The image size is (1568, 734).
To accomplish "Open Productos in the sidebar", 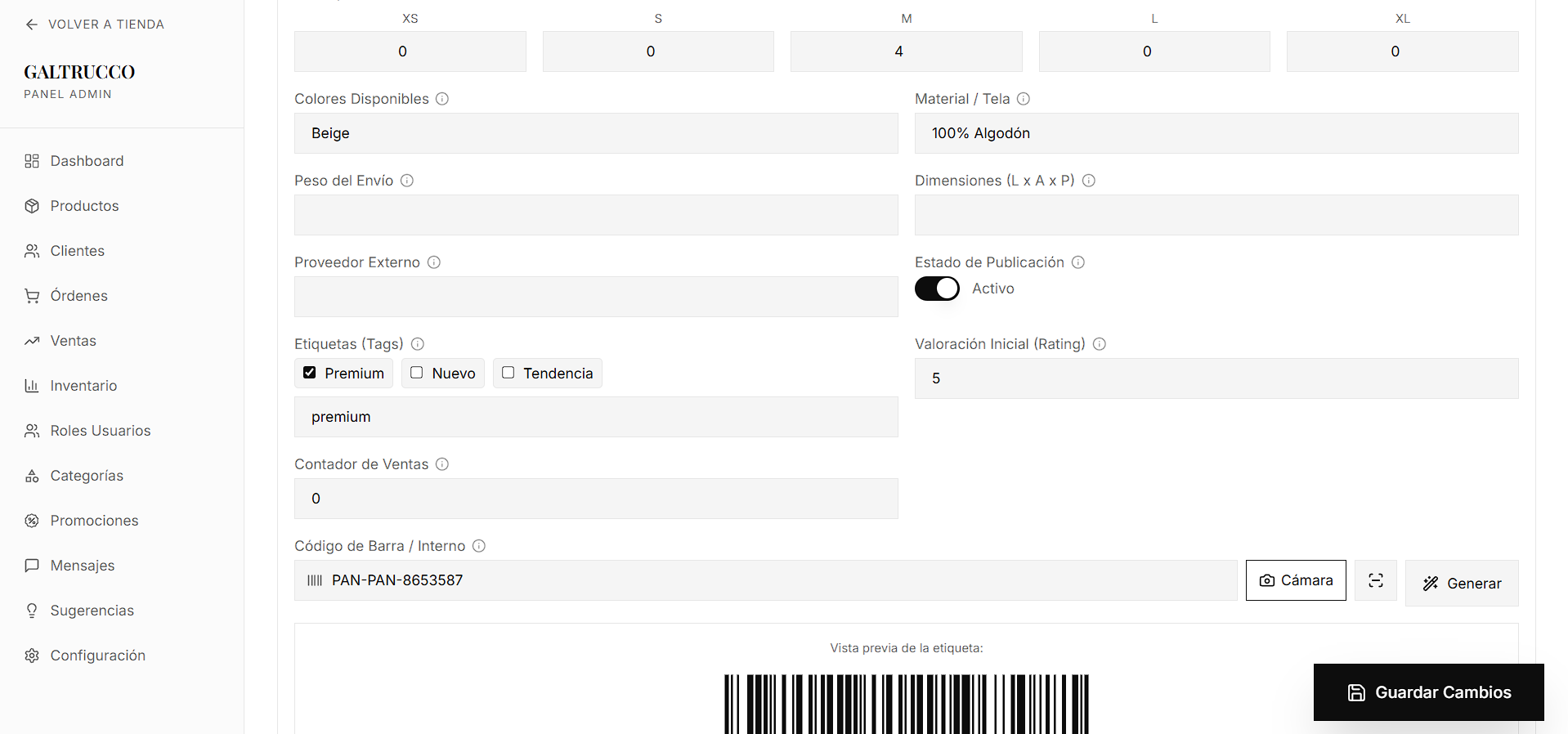I will (x=84, y=206).
